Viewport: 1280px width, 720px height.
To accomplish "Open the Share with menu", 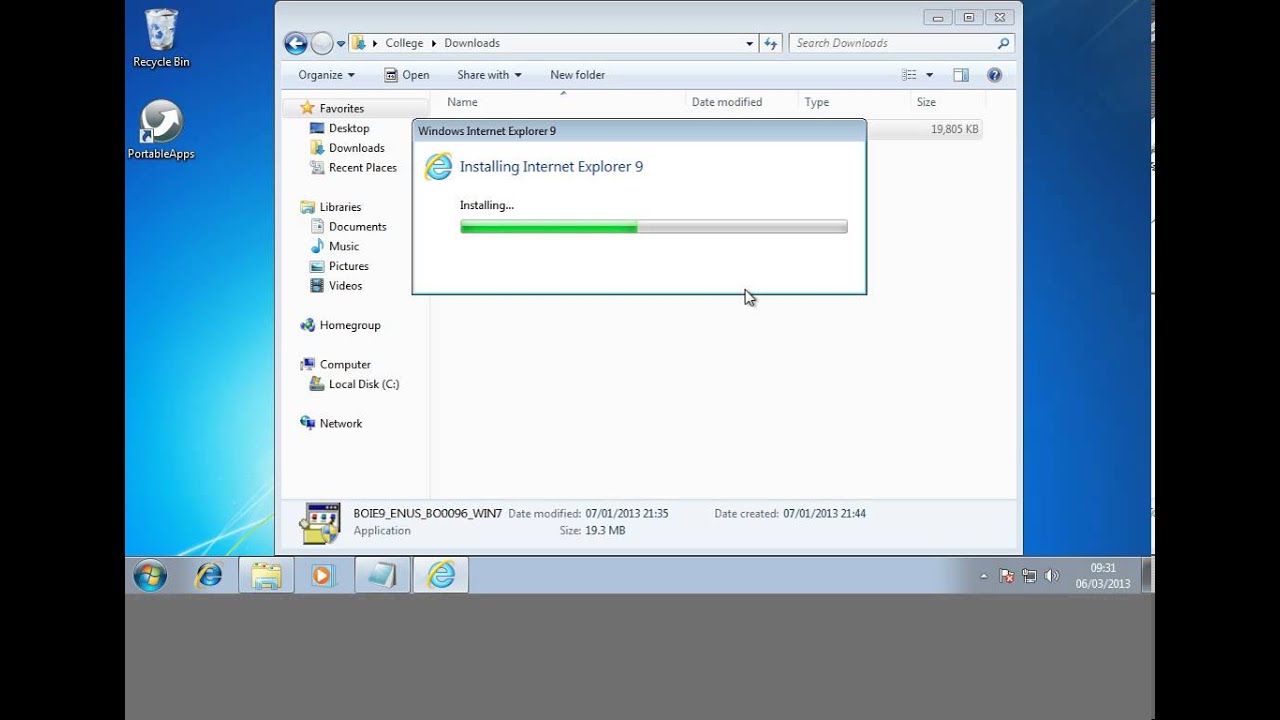I will 489,75.
